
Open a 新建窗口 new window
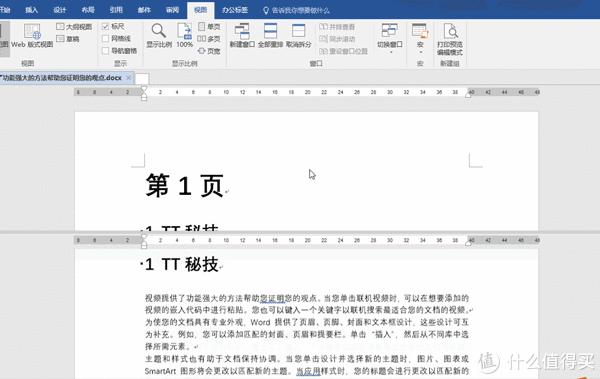point(242,35)
